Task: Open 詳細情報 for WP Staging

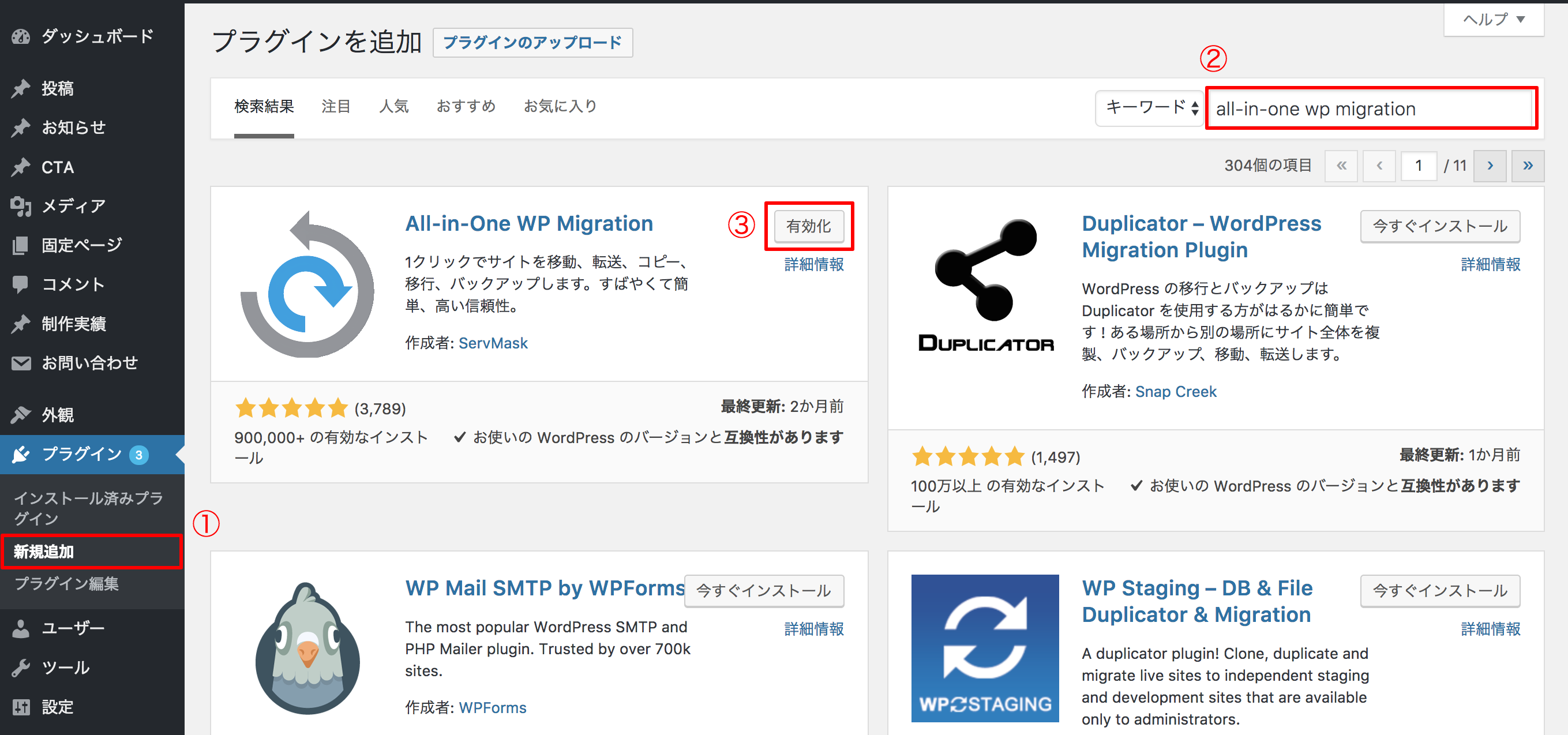Action: tap(1491, 628)
